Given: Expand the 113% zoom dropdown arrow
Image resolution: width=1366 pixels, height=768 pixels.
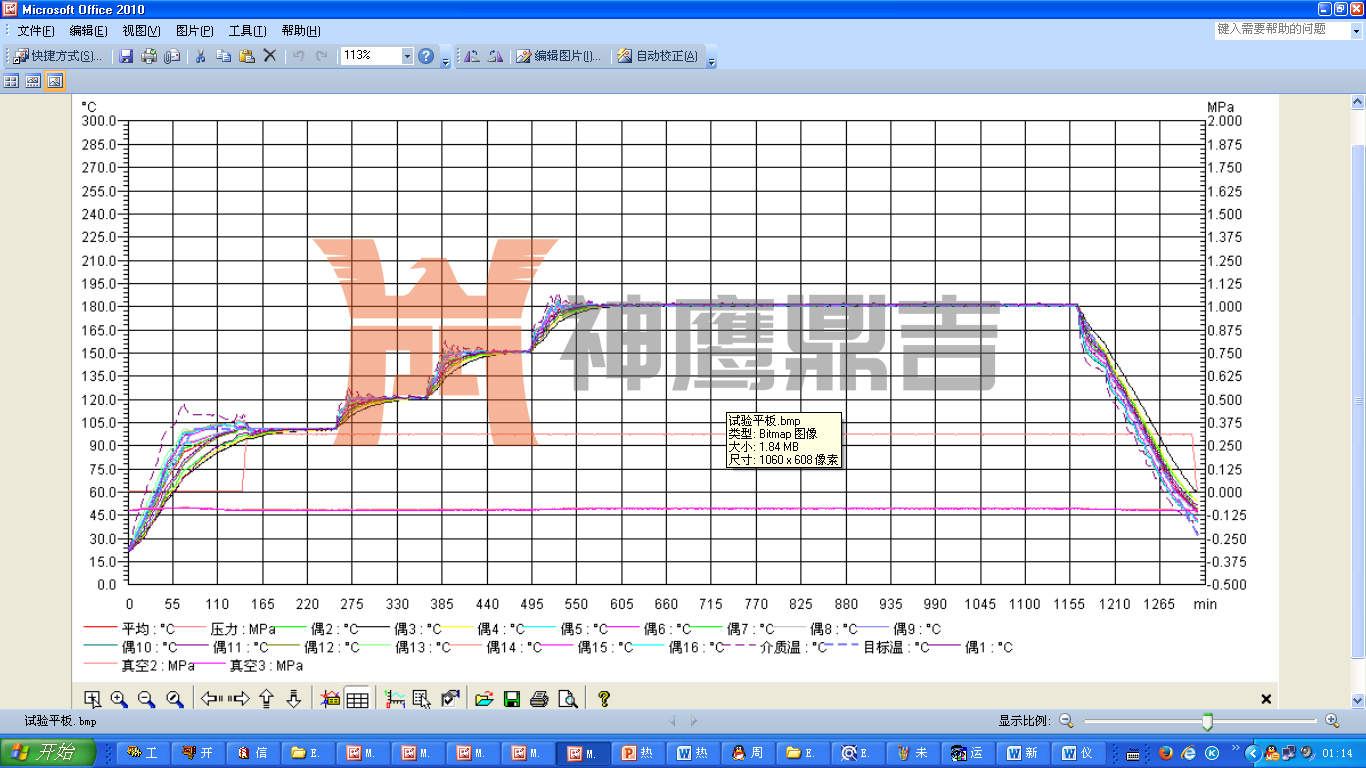Looking at the screenshot, I should [407, 56].
